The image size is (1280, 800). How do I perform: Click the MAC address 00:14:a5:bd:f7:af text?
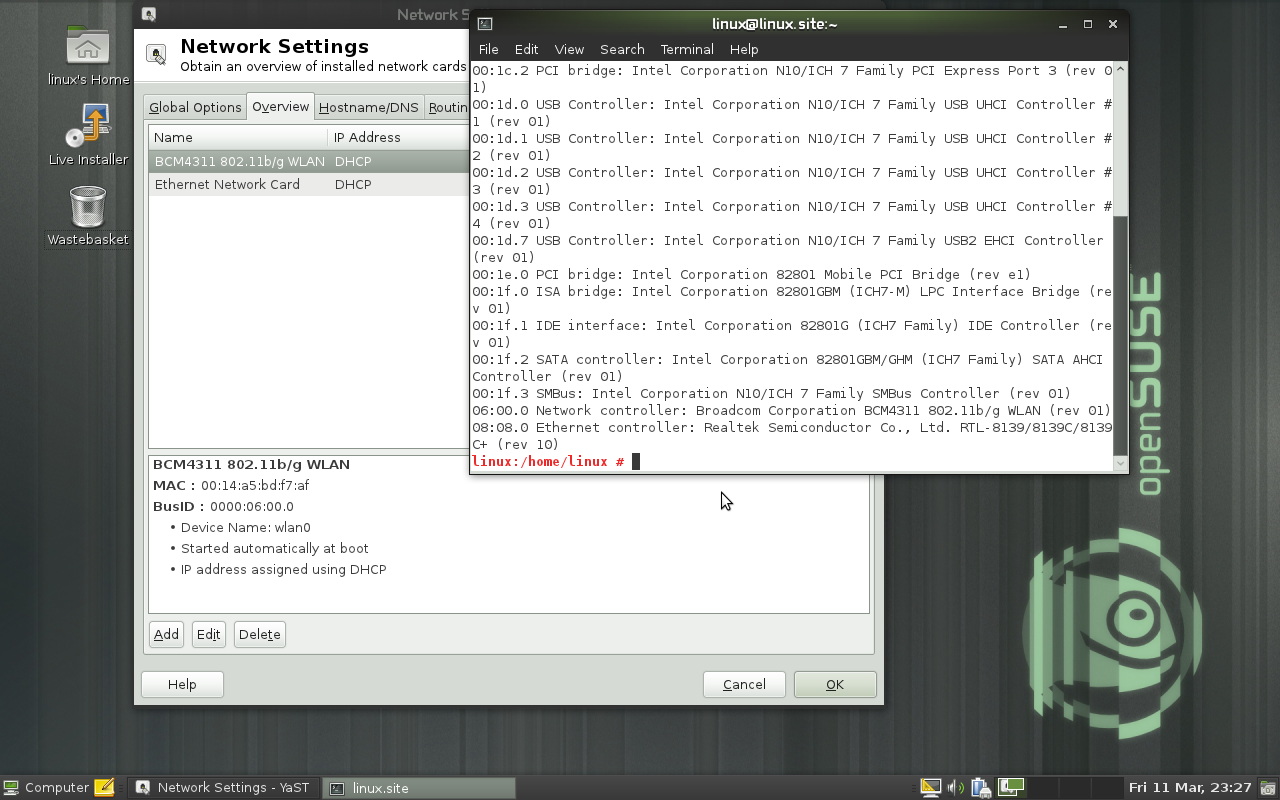[255, 486]
